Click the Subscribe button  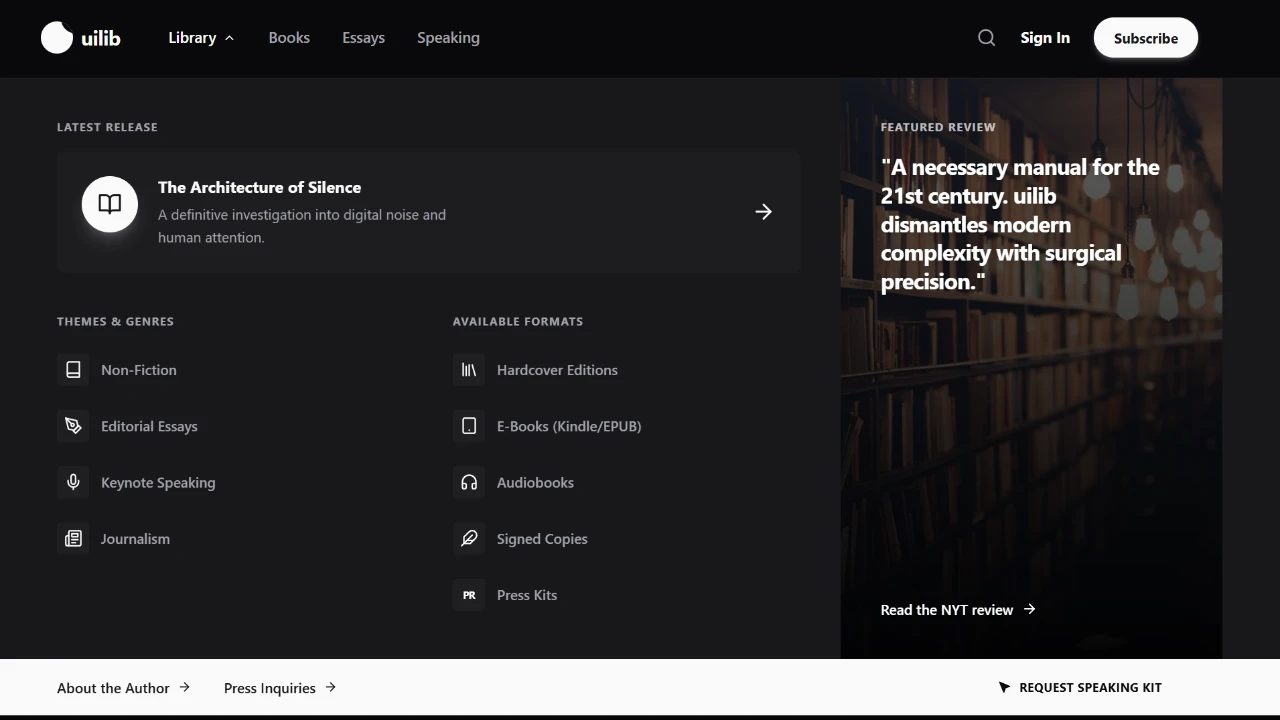coord(1145,37)
